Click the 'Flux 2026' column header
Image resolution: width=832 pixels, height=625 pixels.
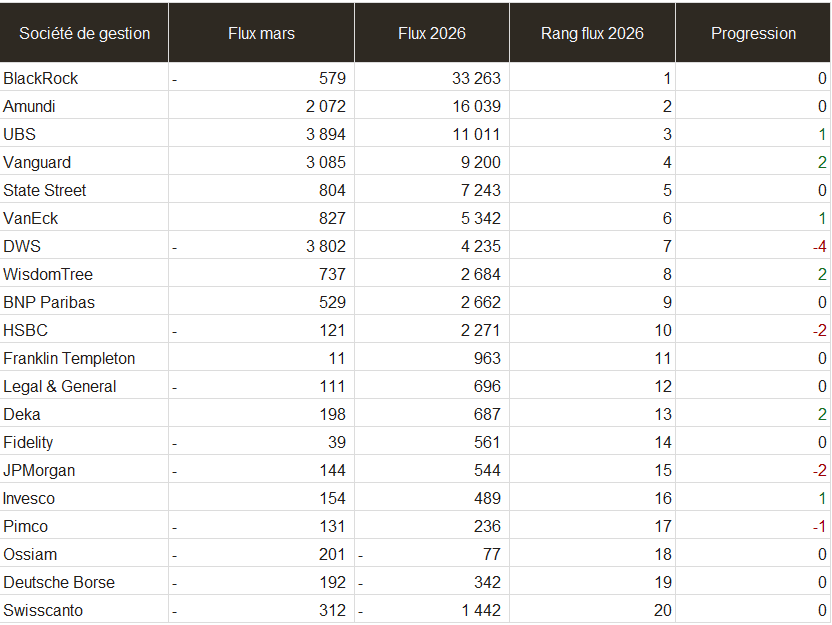click(x=432, y=33)
